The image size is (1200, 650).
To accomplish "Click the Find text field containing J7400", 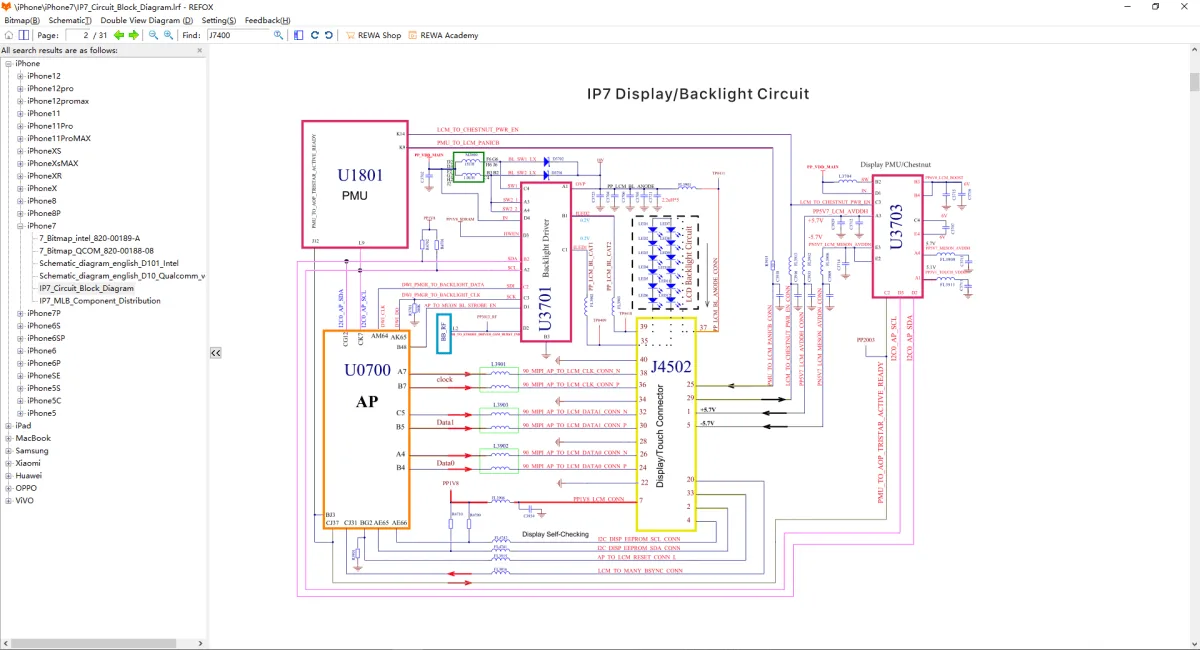I will click(x=240, y=35).
